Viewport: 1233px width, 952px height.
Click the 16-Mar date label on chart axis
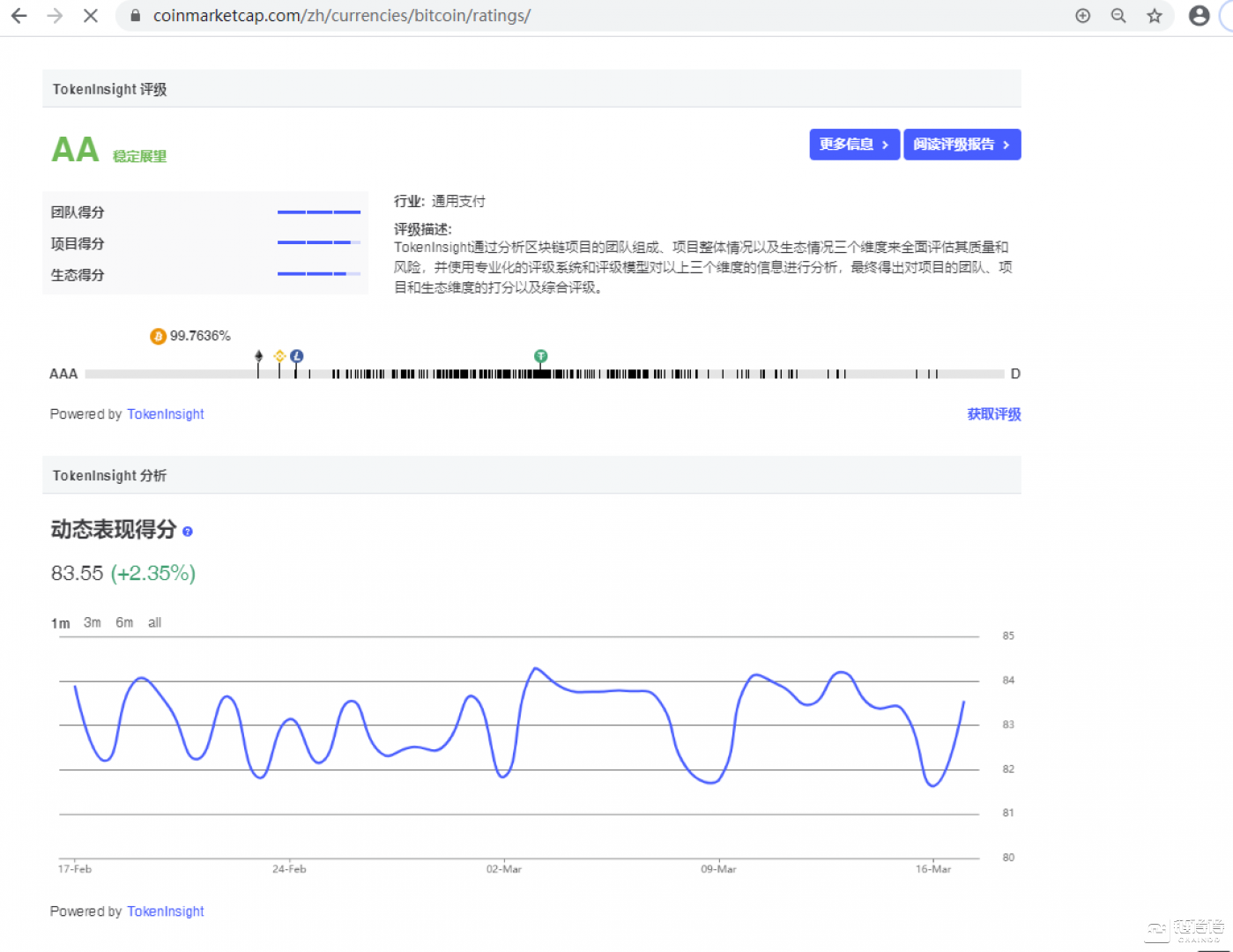[933, 869]
